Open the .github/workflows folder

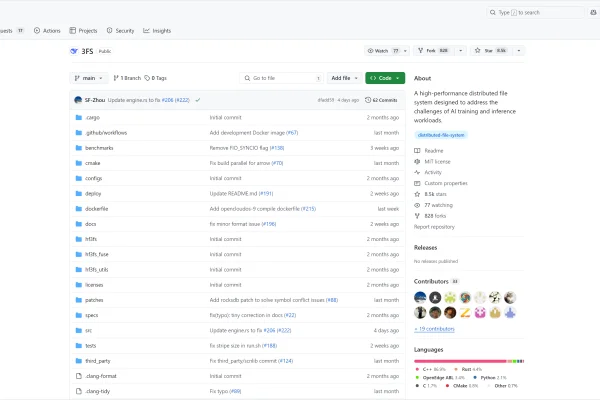pyautogui.click(x=106, y=133)
